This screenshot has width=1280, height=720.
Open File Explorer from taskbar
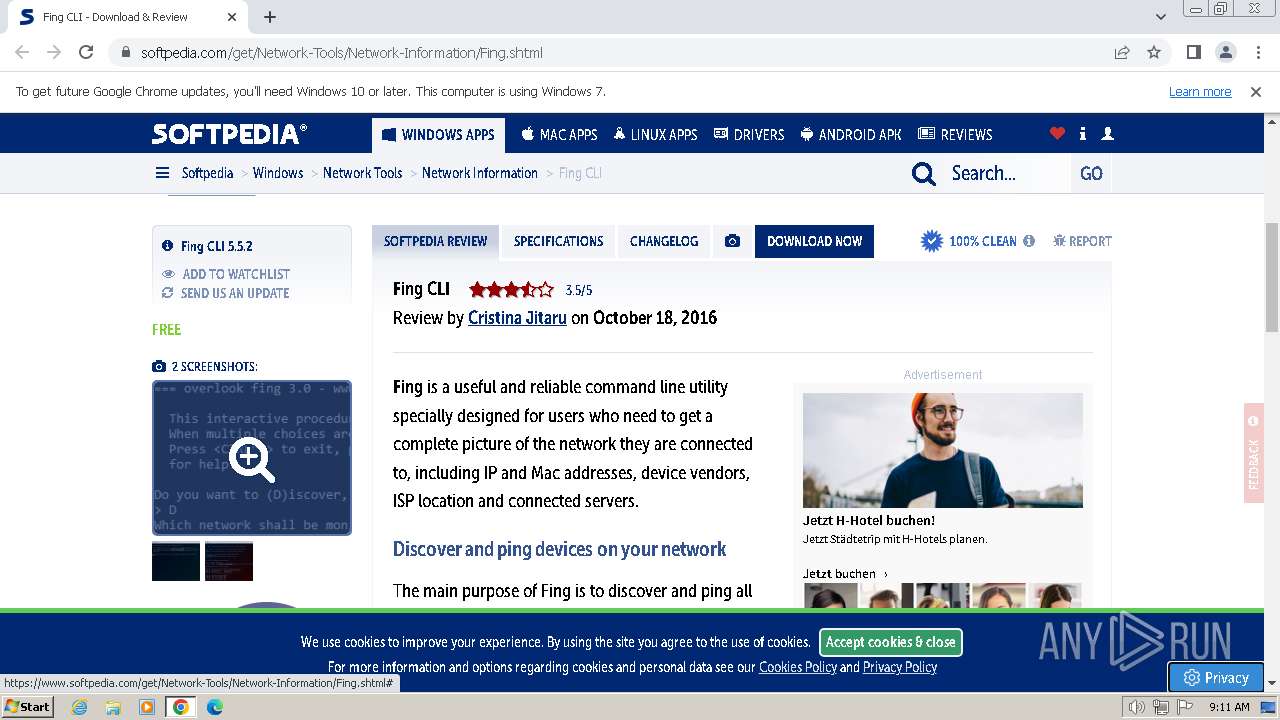[113, 707]
